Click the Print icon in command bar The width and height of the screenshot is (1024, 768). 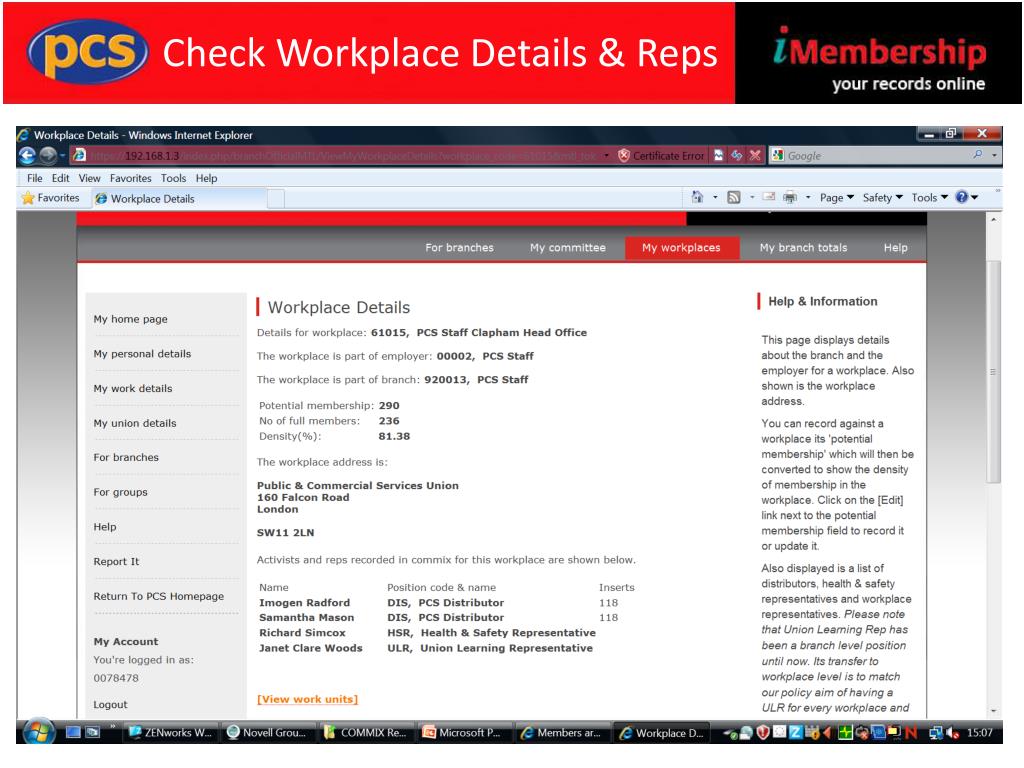(790, 197)
